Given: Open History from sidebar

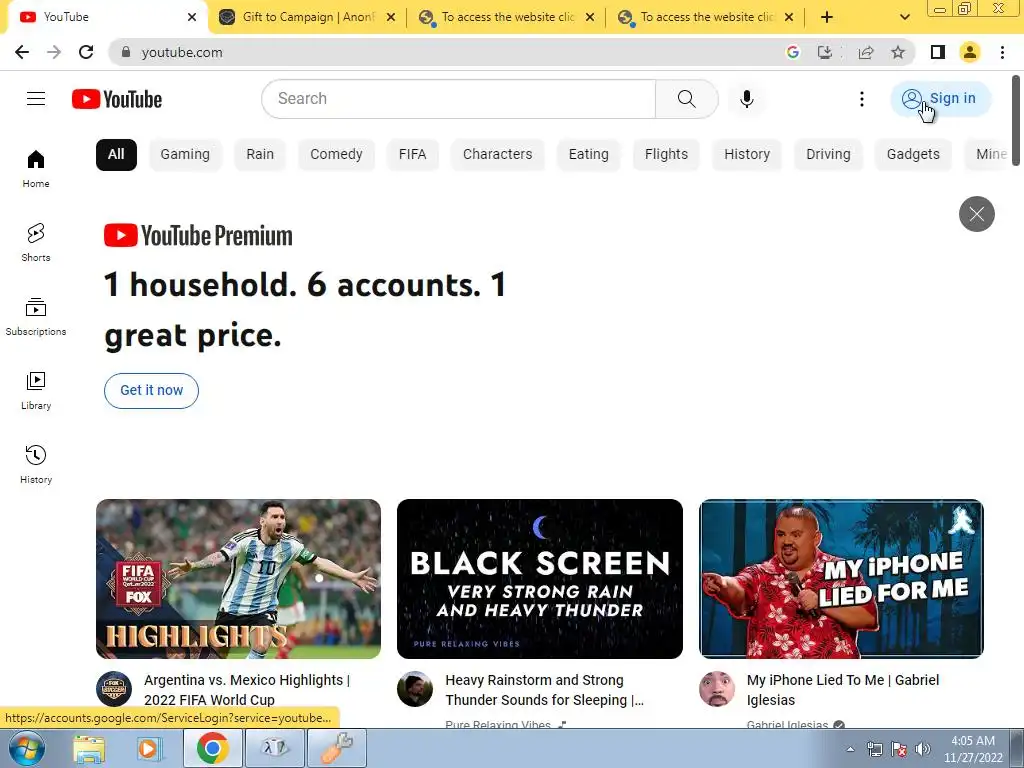Looking at the screenshot, I should point(36,464).
